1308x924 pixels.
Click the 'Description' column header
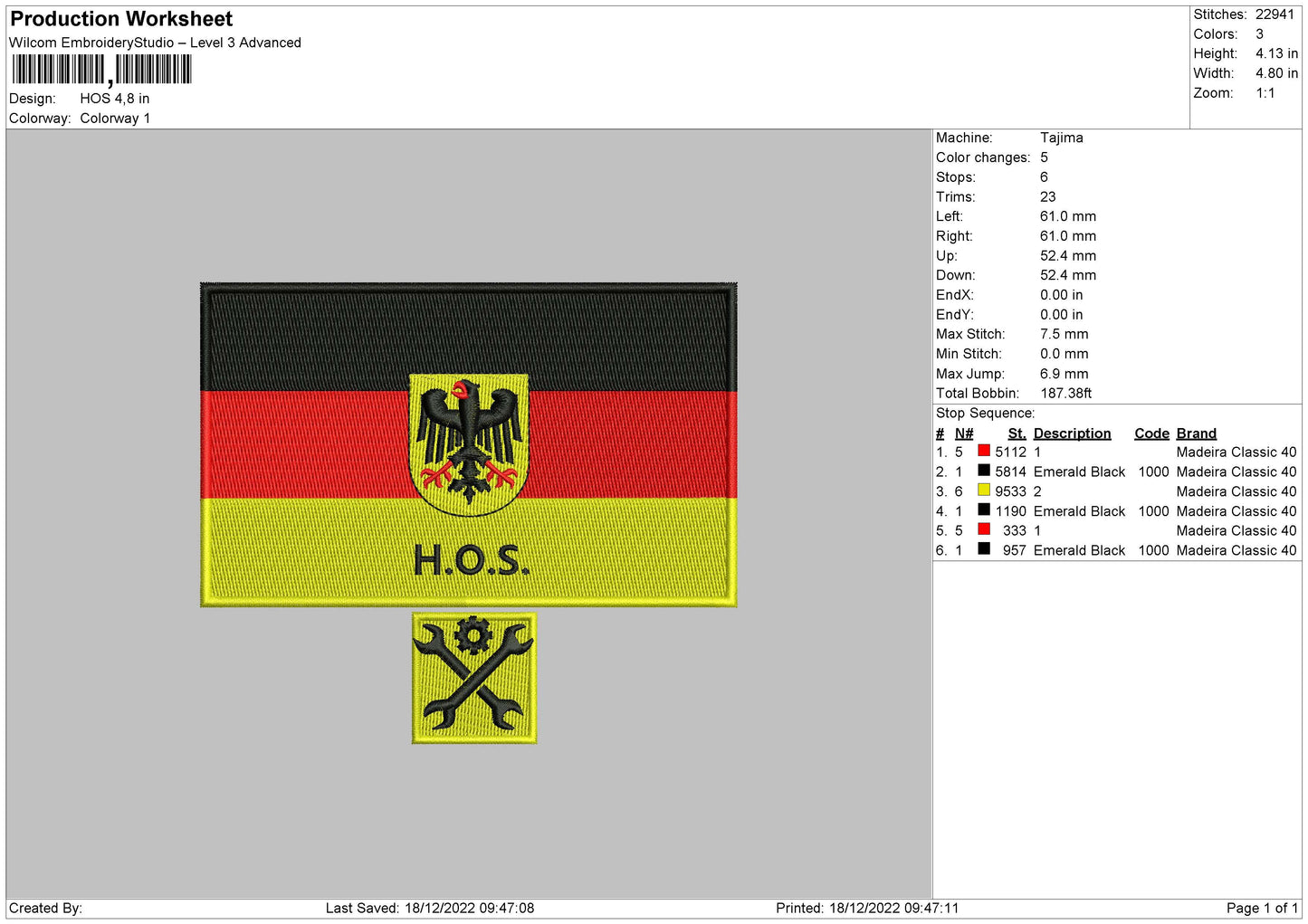1072,433
